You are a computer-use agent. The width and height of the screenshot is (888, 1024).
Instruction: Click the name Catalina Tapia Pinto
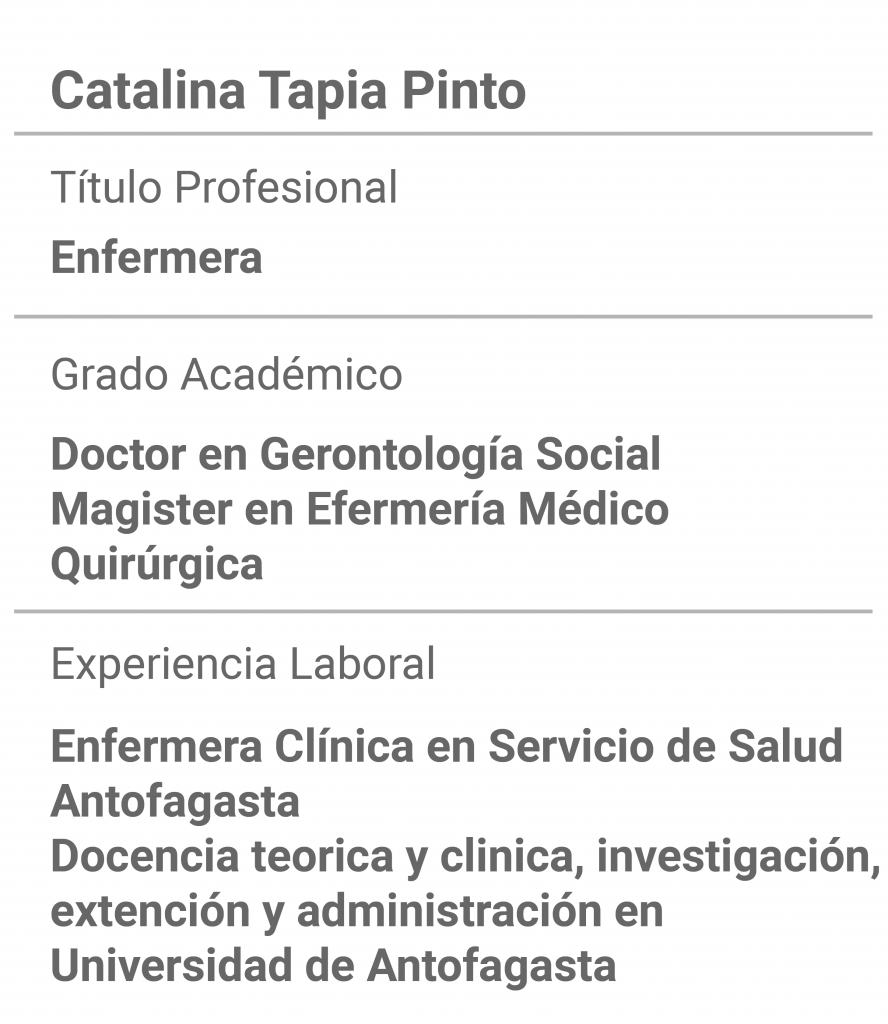(288, 91)
